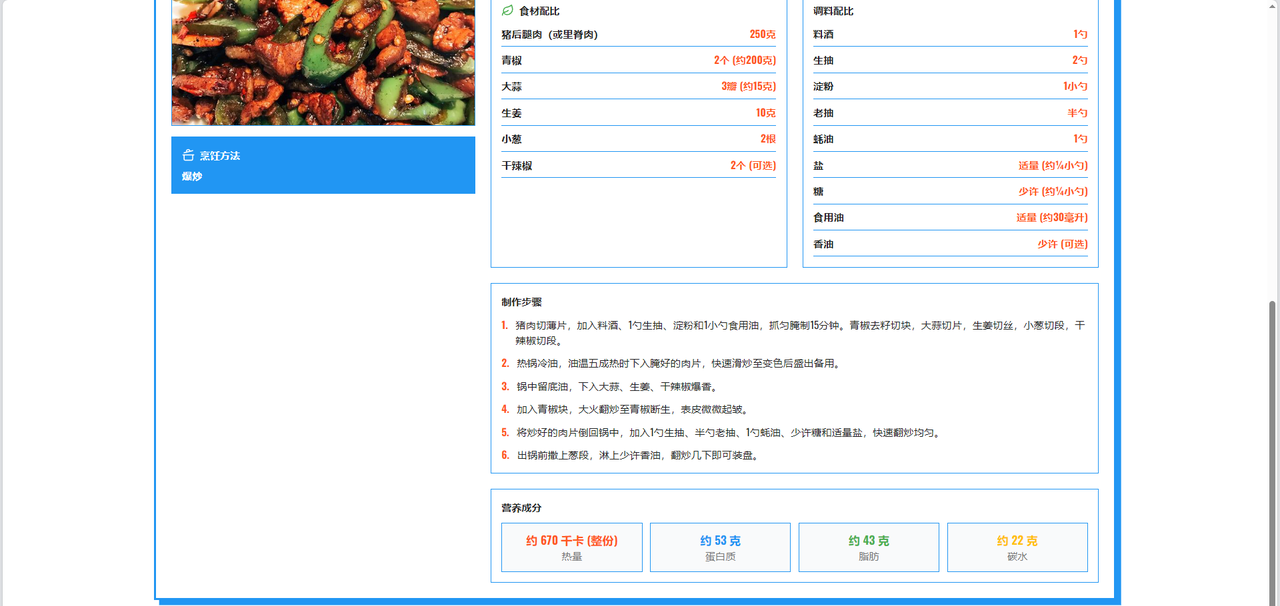
Task: Click the cooking pot icon beside 烹饪方法
Action: point(188,156)
